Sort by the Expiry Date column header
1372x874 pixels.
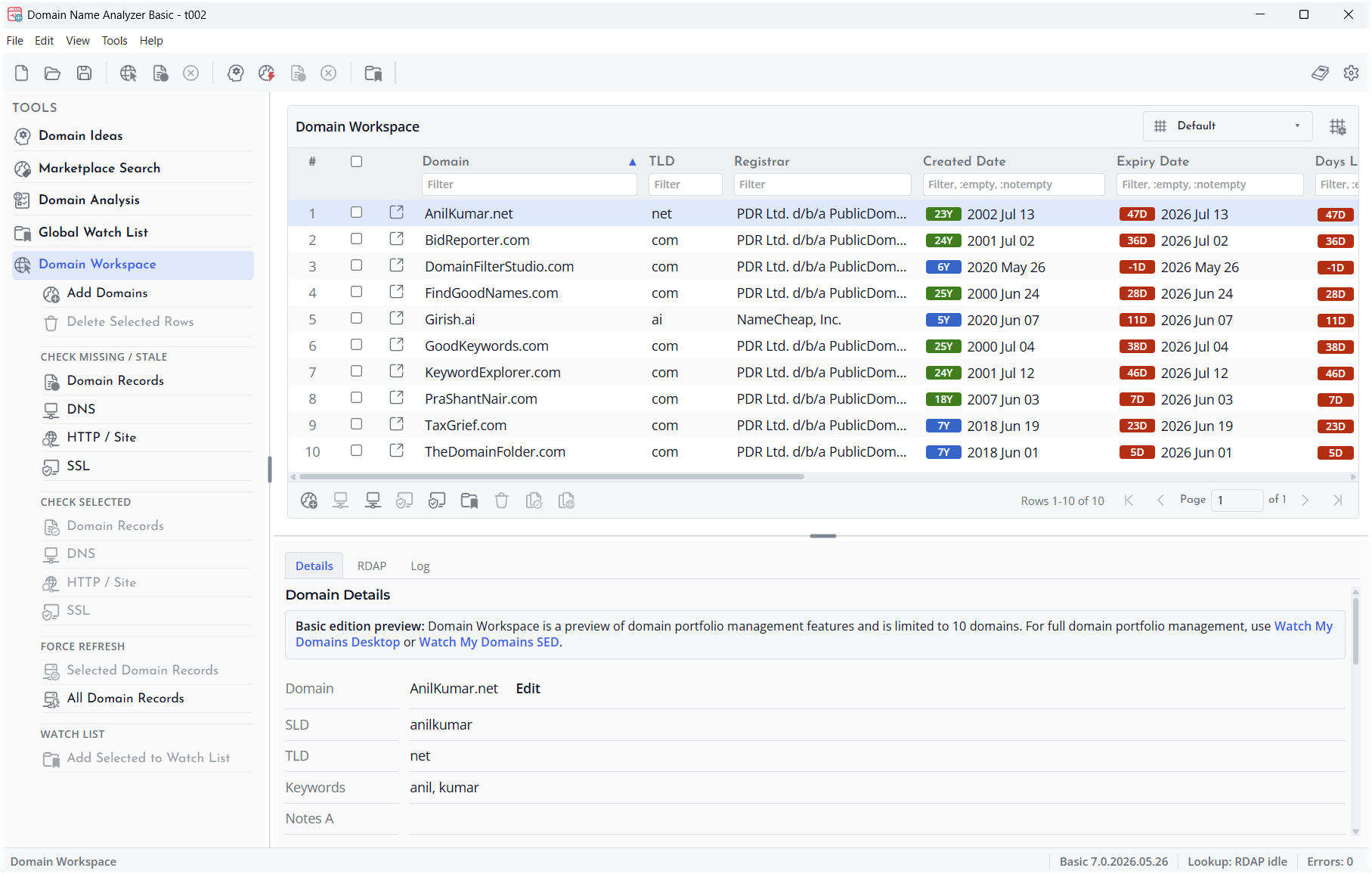point(1153,161)
